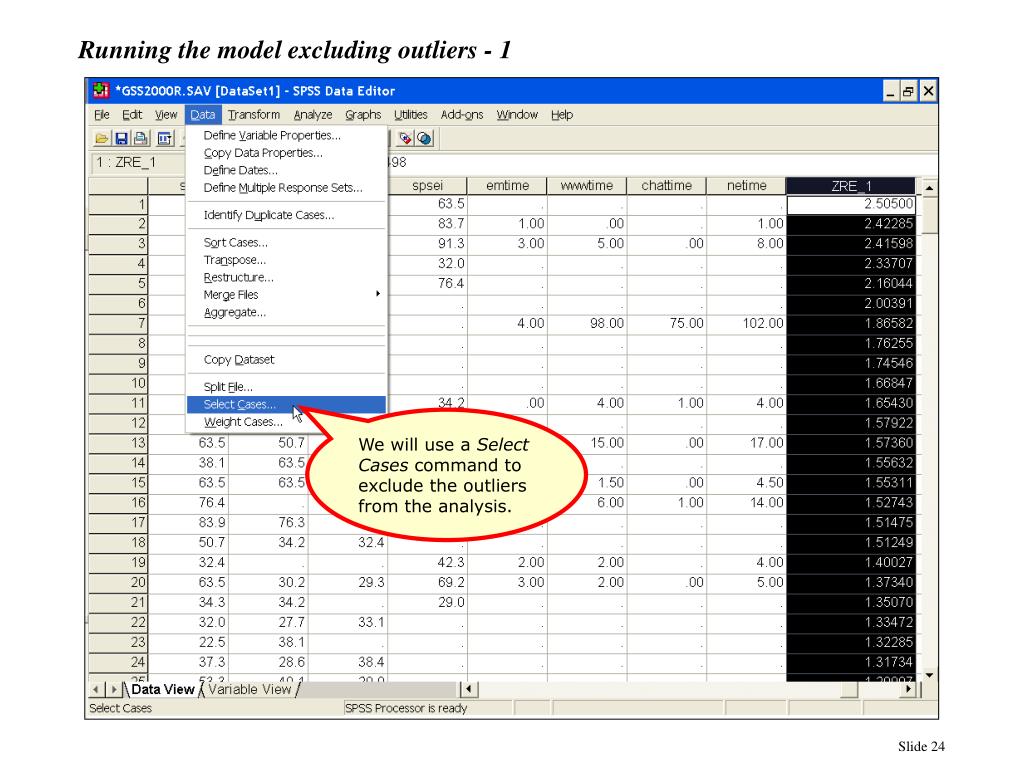Select Restructure menu entry
1024x768 pixels.
(286, 278)
